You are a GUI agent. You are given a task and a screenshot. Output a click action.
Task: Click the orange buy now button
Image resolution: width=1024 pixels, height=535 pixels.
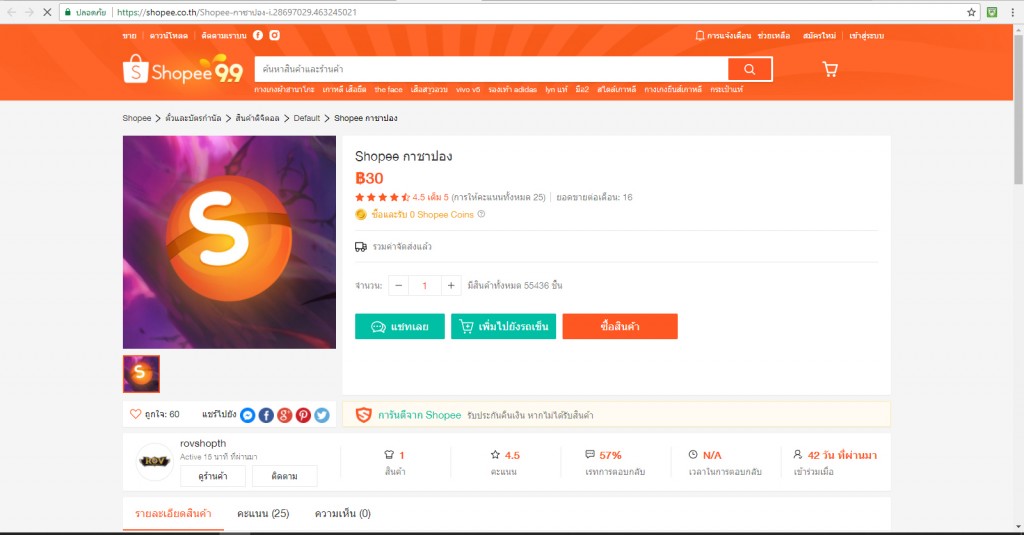click(620, 327)
